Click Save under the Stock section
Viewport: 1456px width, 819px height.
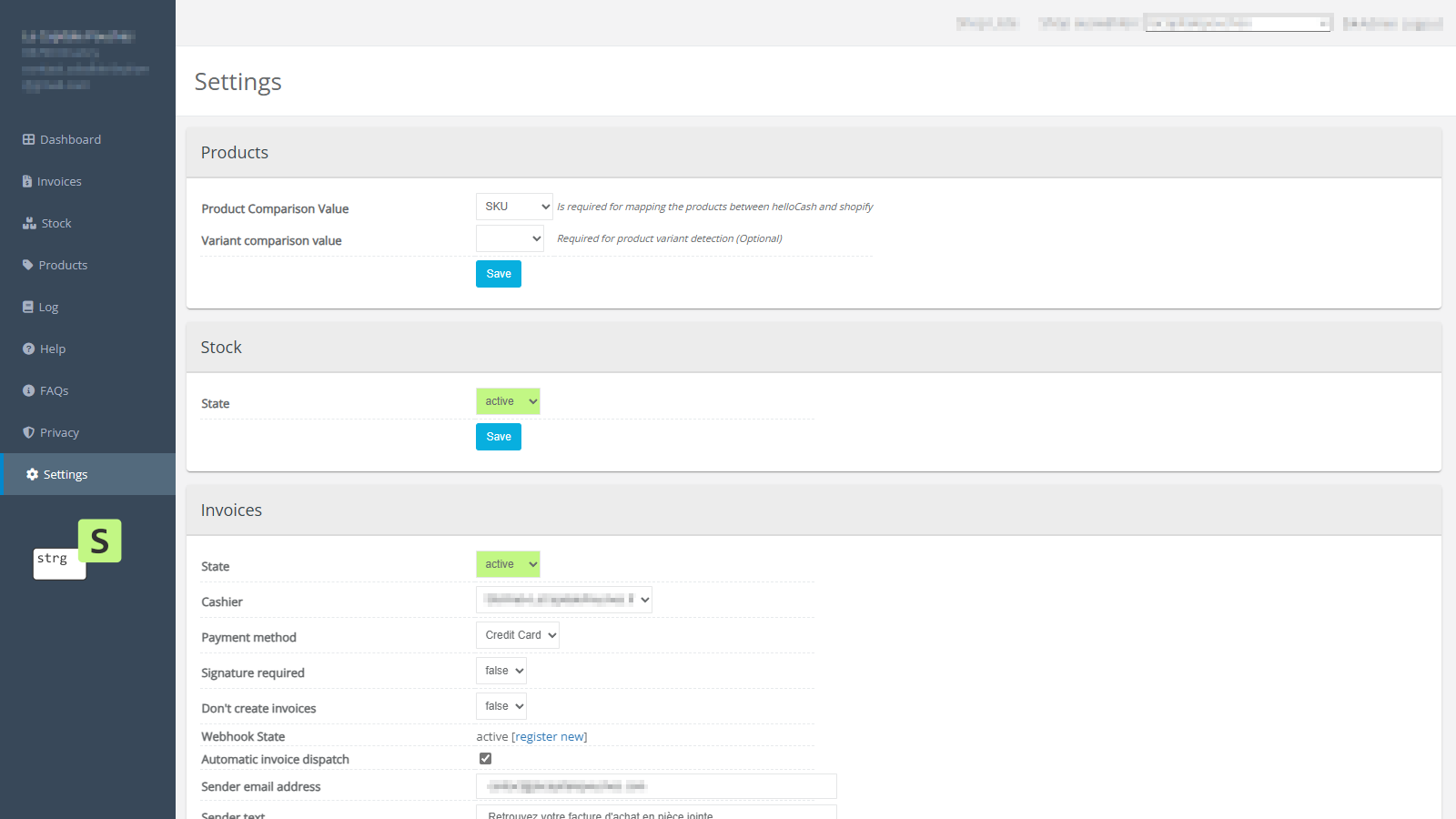498,436
